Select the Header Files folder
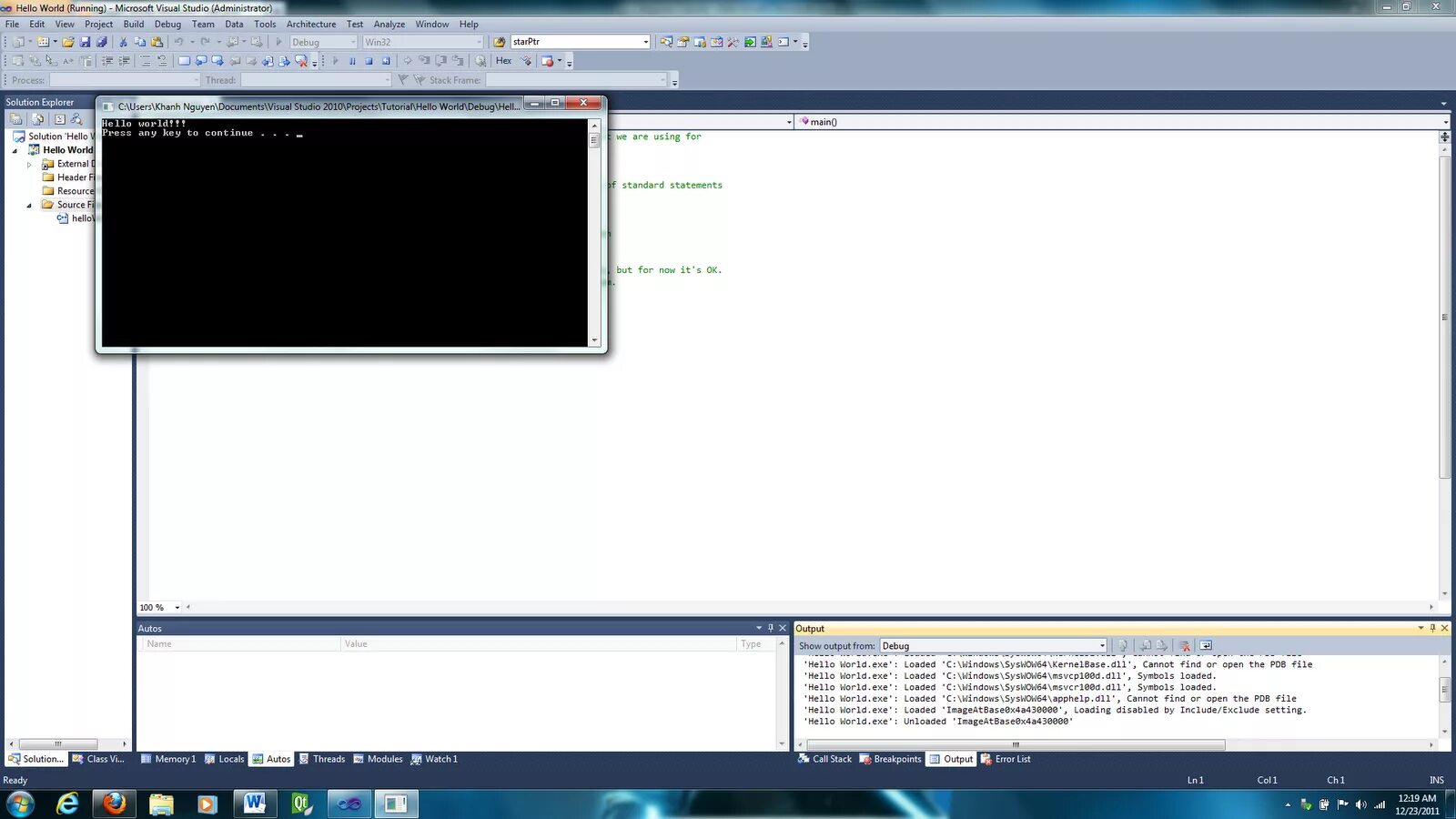The image size is (1456, 819). click(68, 177)
